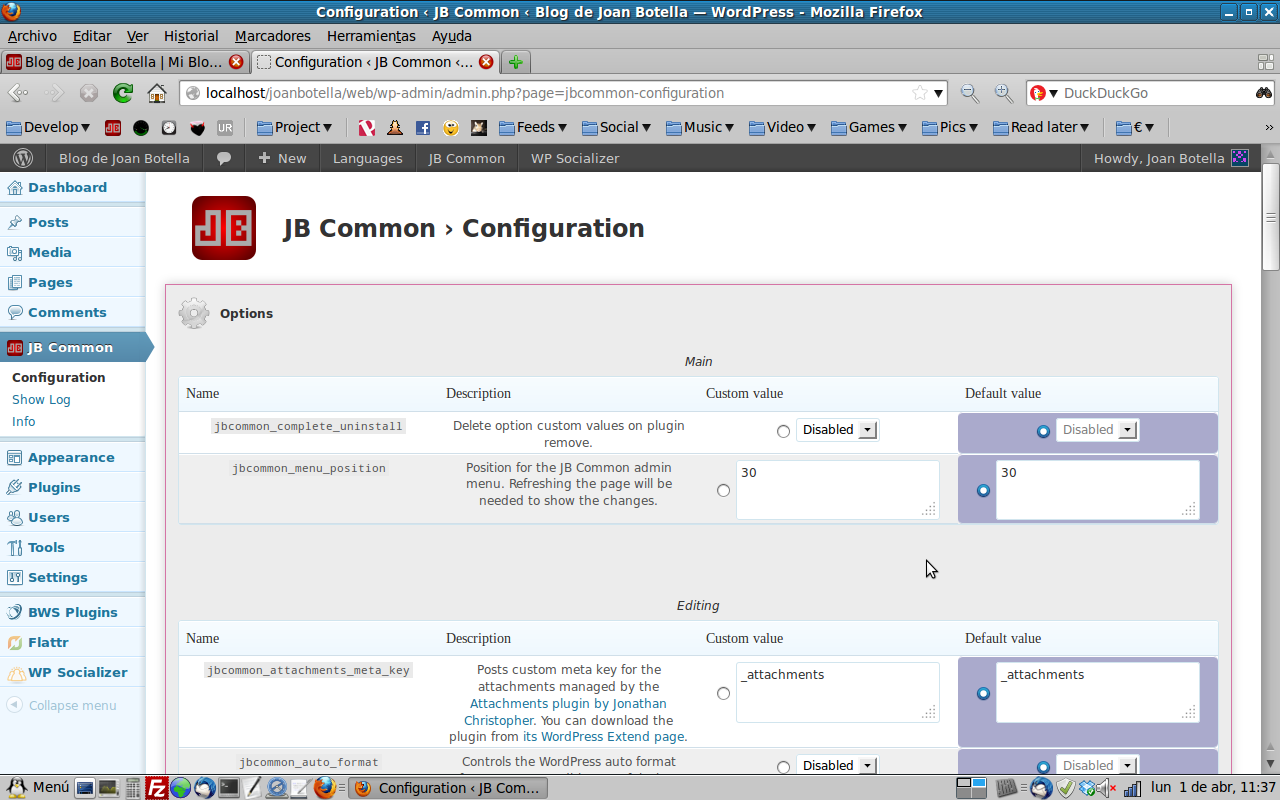Click the Facebook bookmark icon
Image resolution: width=1280 pixels, height=800 pixels.
[x=423, y=127]
